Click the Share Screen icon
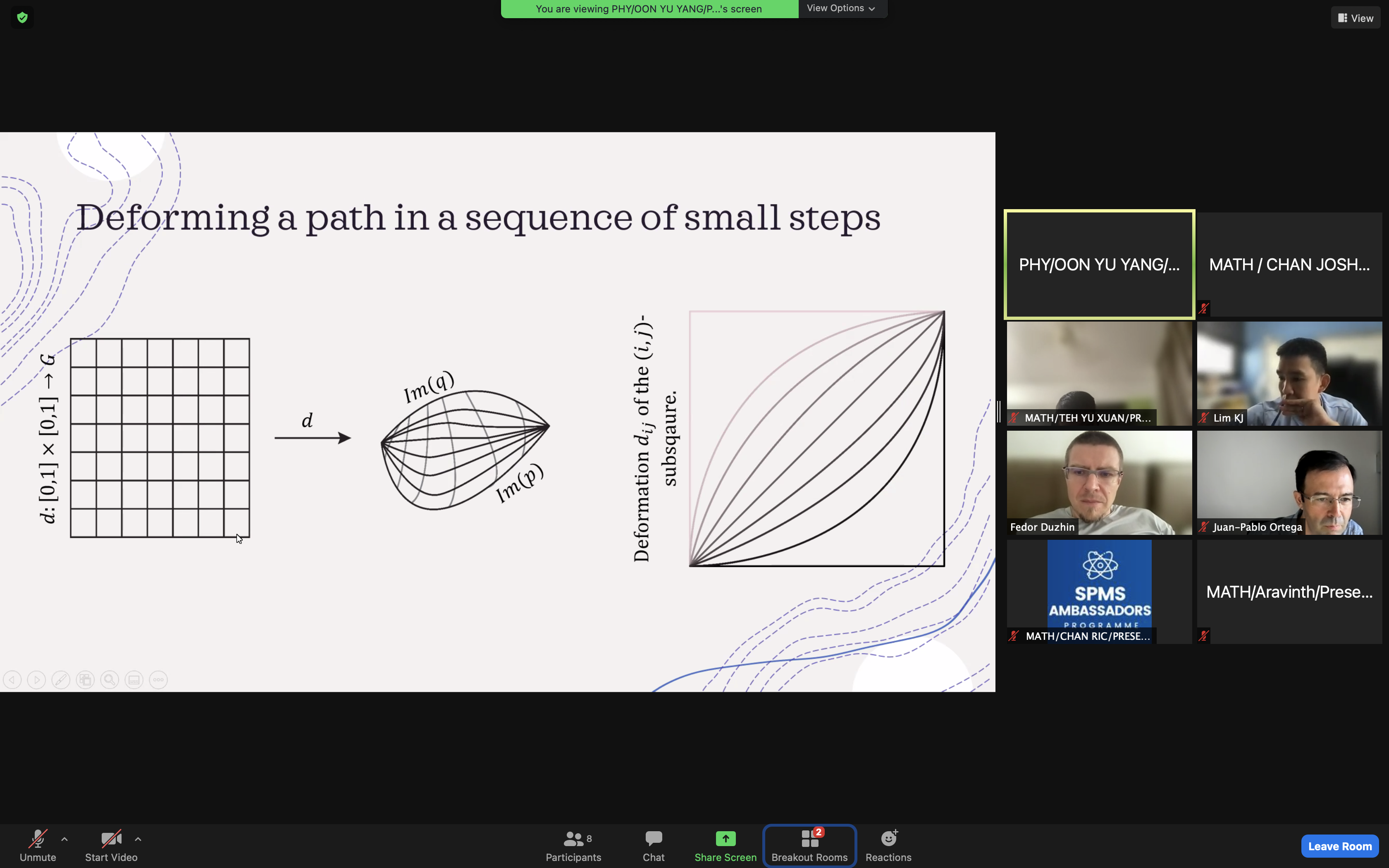The image size is (1389, 868). pyautogui.click(x=725, y=839)
